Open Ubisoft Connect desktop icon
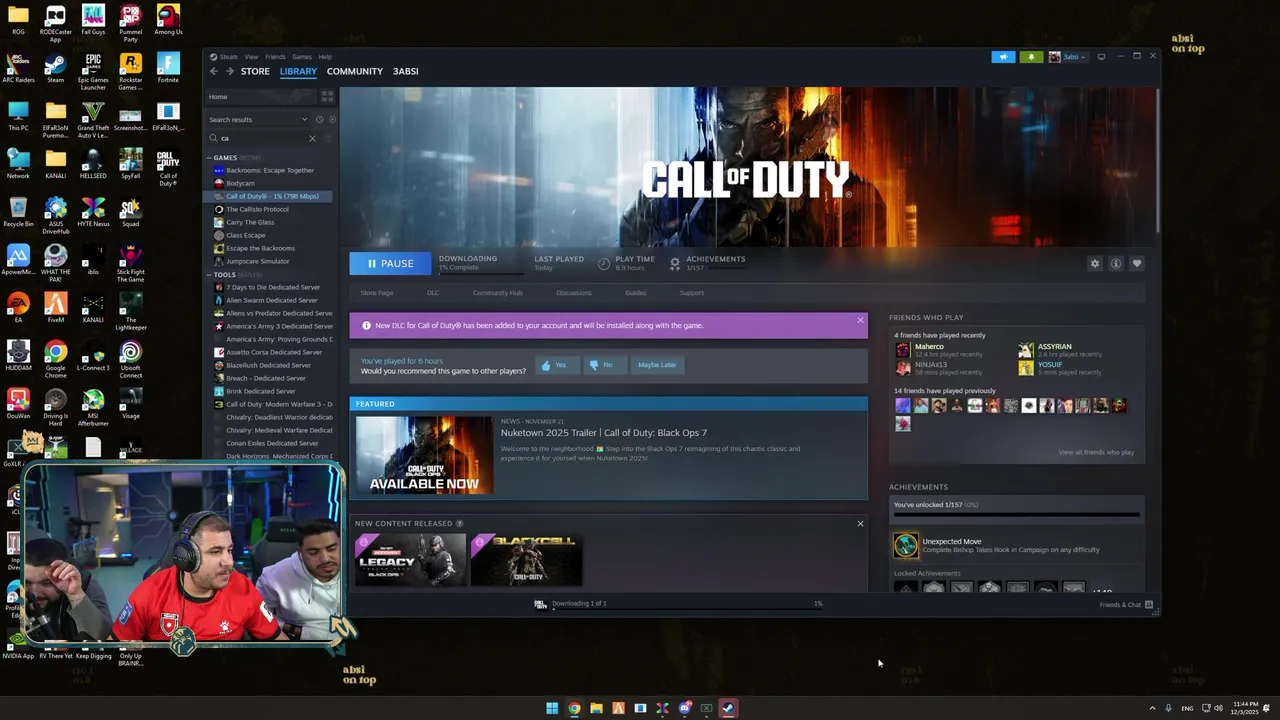 (130, 358)
